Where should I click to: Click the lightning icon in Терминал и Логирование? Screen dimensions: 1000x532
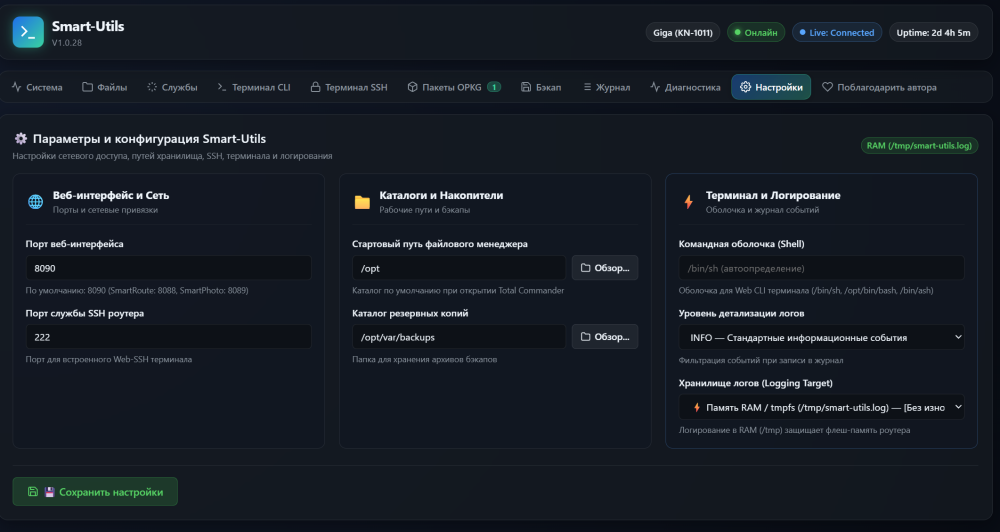coord(689,202)
